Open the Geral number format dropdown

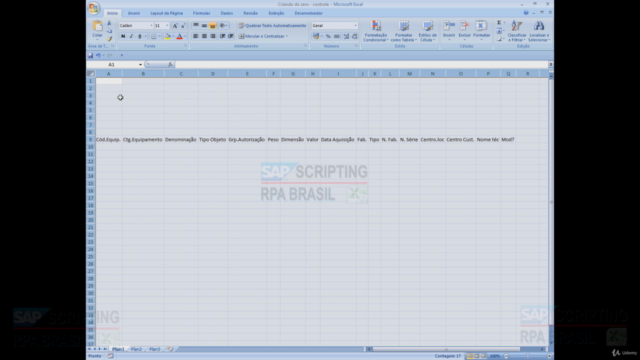click(x=356, y=26)
